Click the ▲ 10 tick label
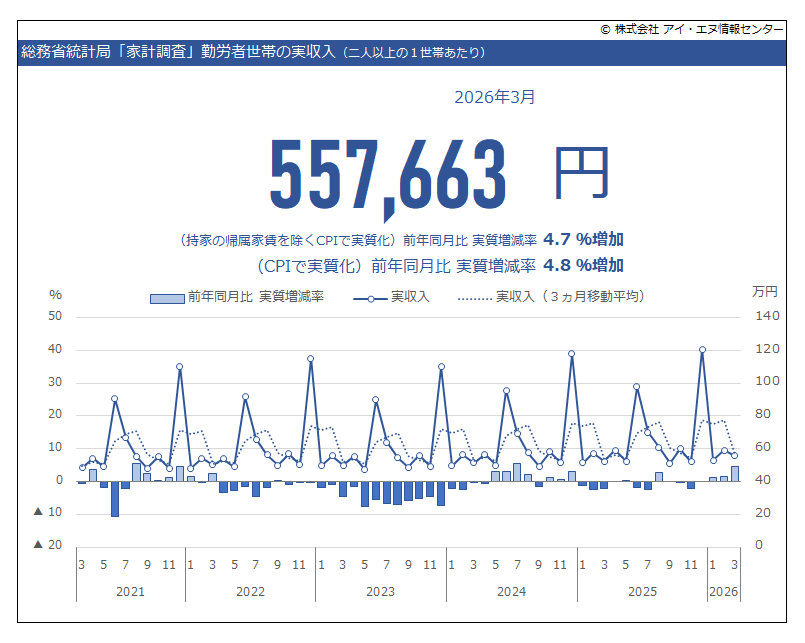This screenshot has width=805, height=643. (x=48, y=512)
